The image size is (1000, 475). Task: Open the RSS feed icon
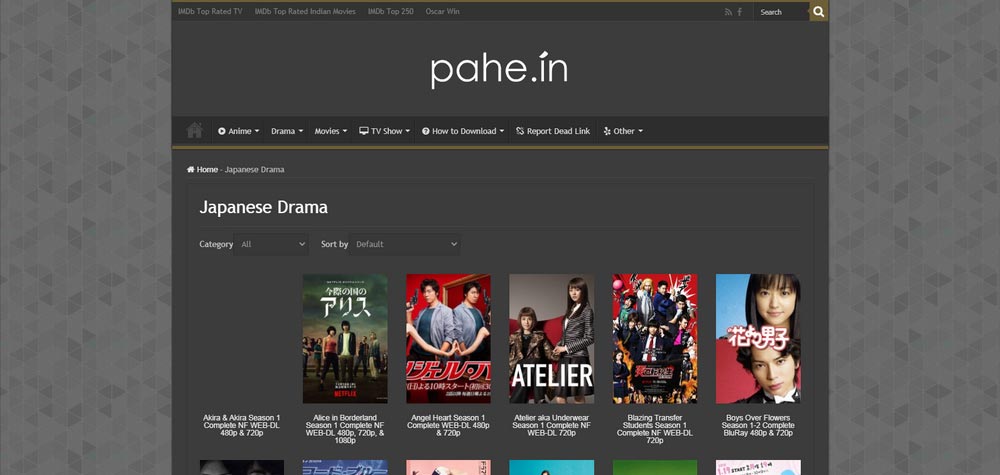coord(728,11)
